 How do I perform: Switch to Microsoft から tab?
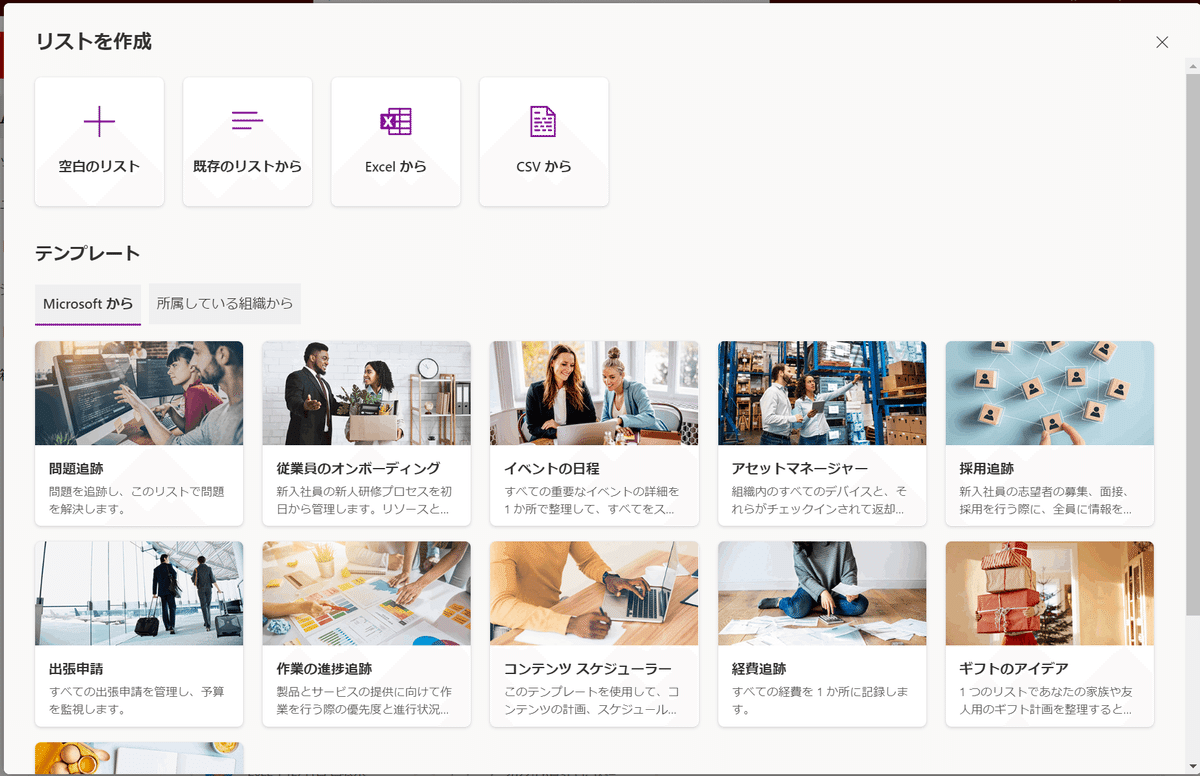pos(88,304)
